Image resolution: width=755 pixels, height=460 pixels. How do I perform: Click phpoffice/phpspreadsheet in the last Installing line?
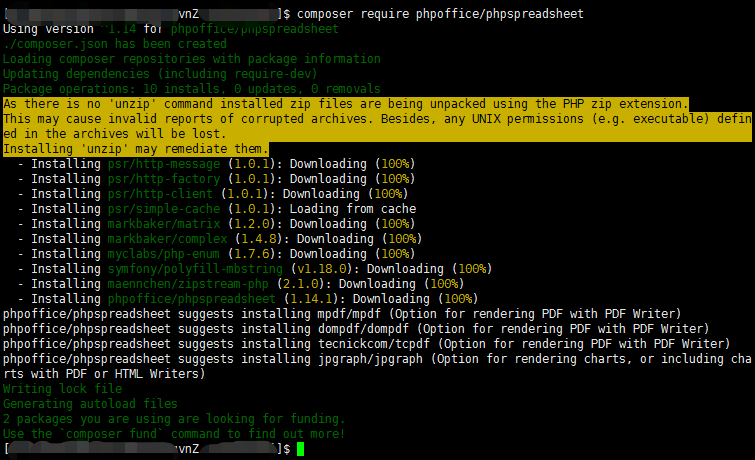[x=192, y=299]
